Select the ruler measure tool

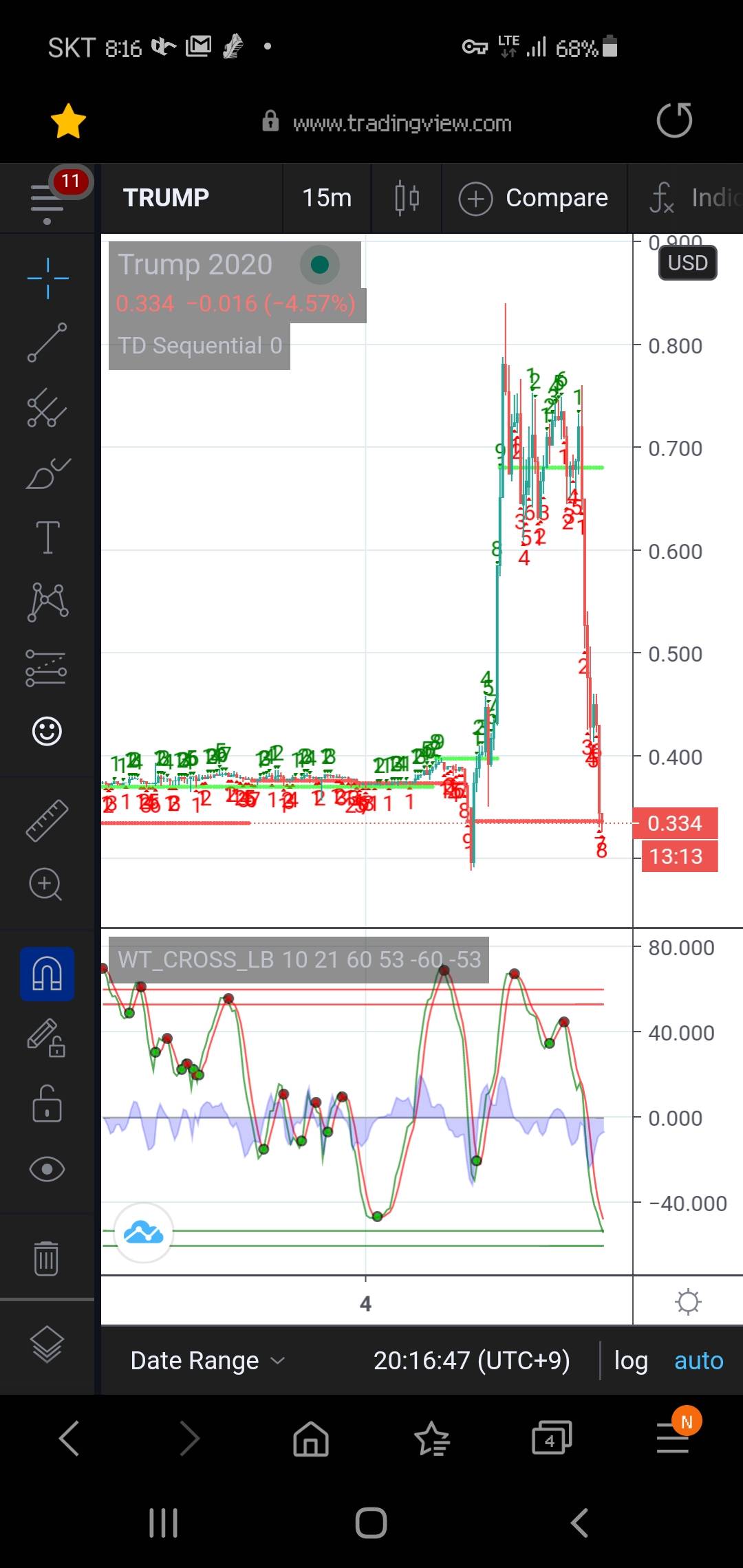coord(47,820)
